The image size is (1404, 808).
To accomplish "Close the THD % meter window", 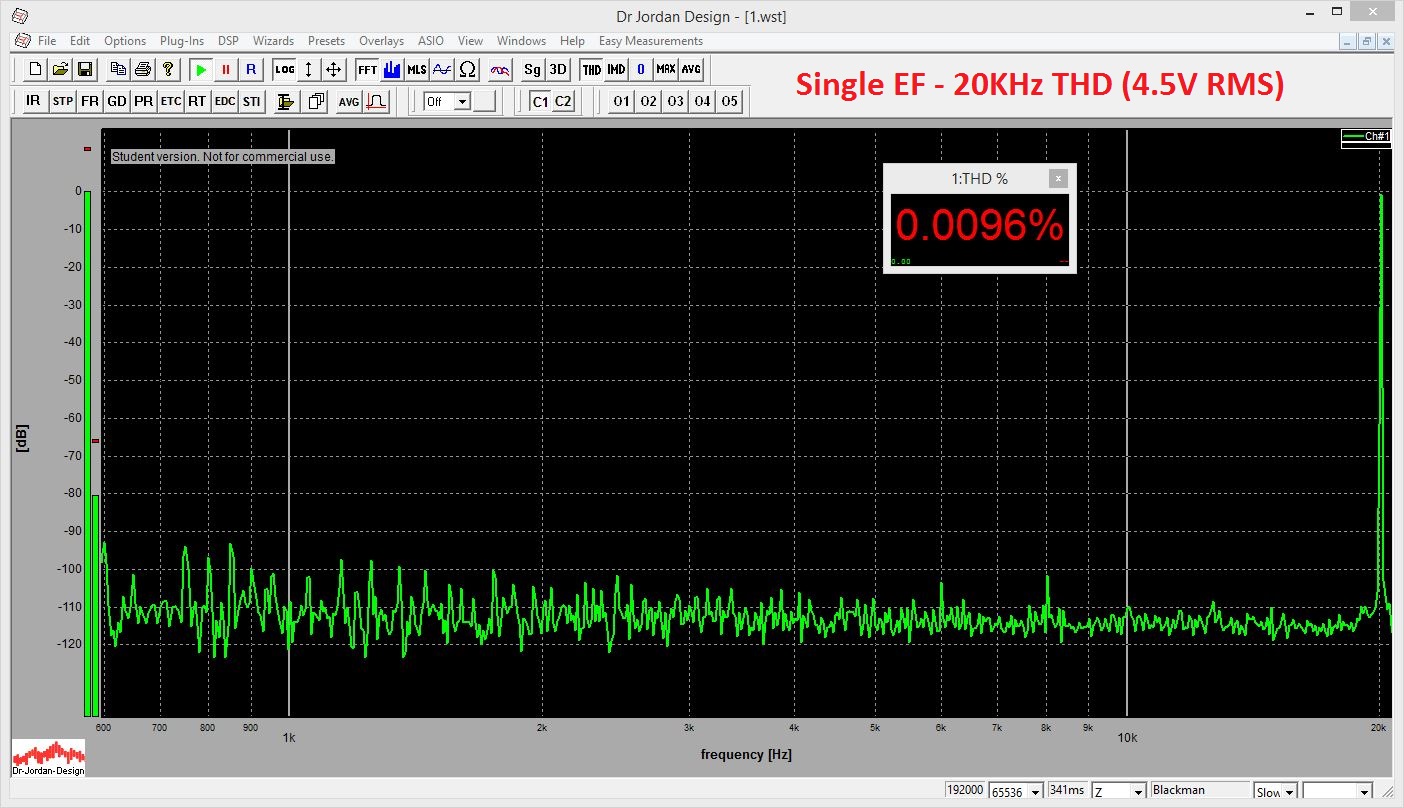I will coord(1058,178).
